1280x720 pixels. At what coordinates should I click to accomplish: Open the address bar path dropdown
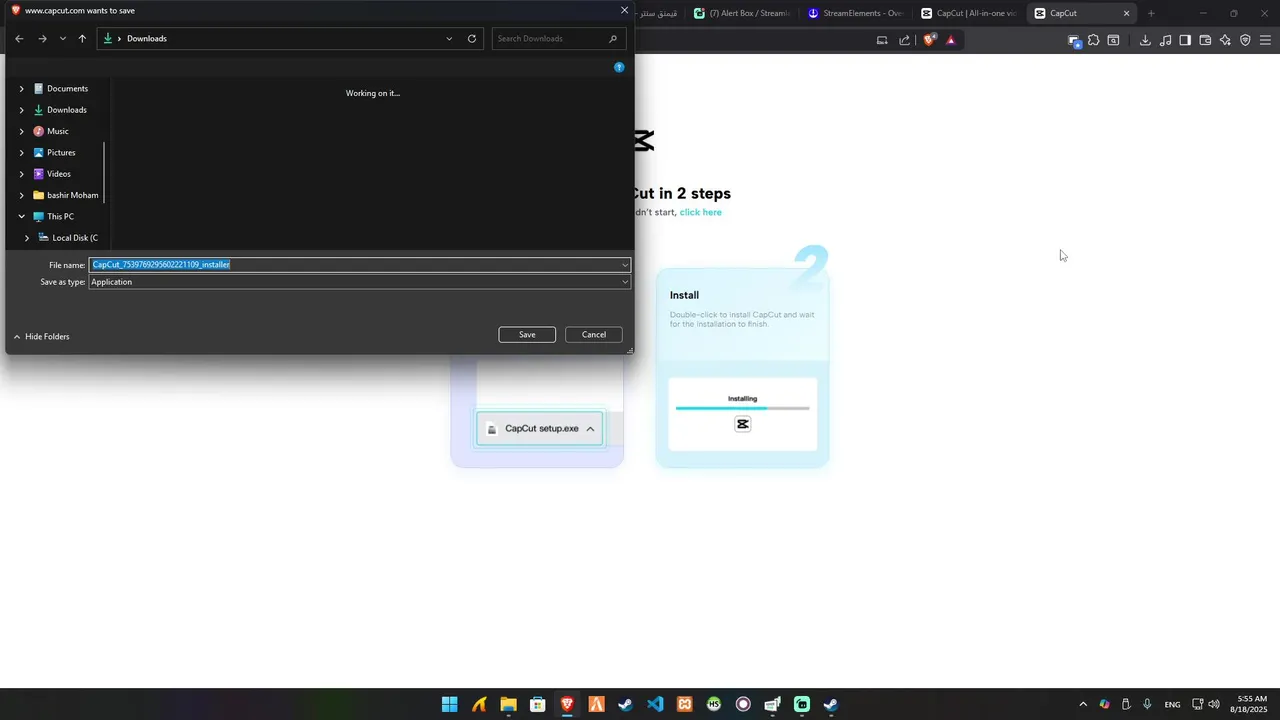coord(449,39)
